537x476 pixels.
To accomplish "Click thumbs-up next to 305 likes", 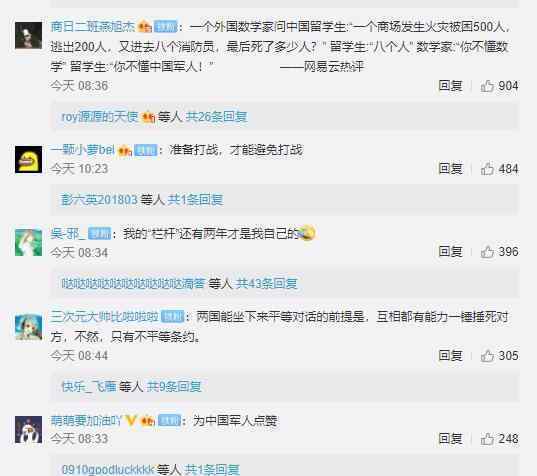I will pyautogui.click(x=487, y=356).
